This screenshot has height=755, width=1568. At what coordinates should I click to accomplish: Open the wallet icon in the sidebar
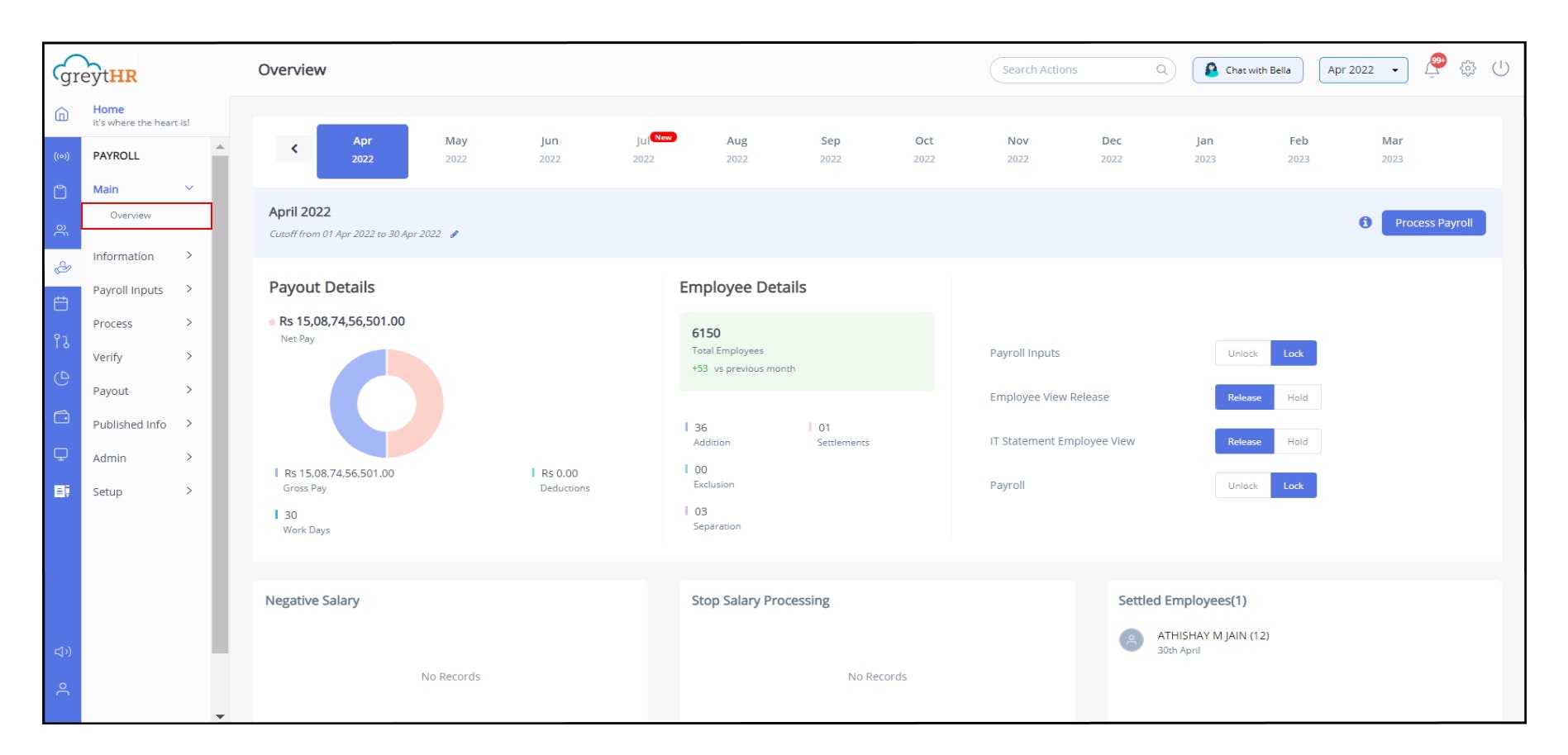tap(62, 416)
